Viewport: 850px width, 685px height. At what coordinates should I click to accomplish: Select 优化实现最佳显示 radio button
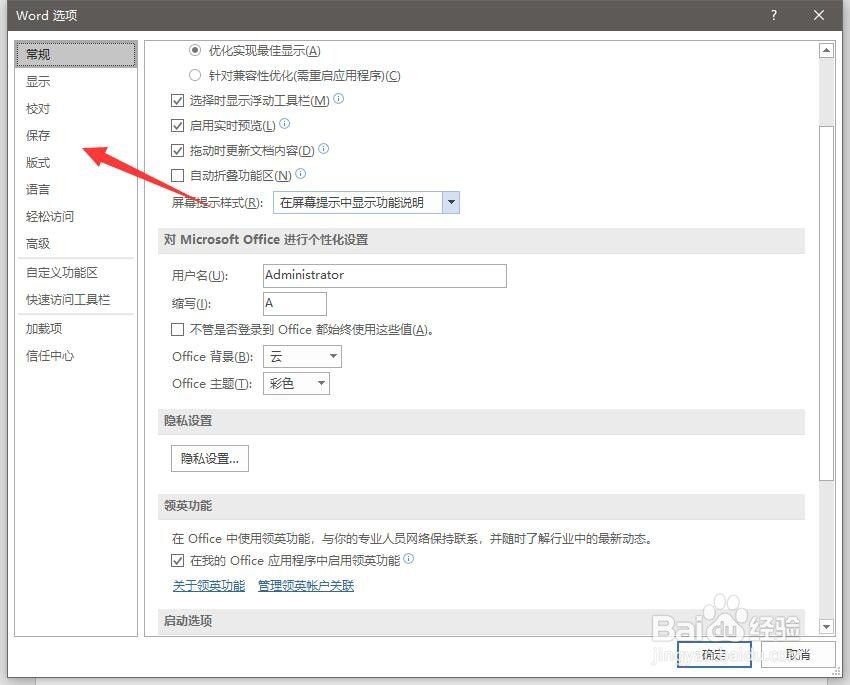(195, 50)
